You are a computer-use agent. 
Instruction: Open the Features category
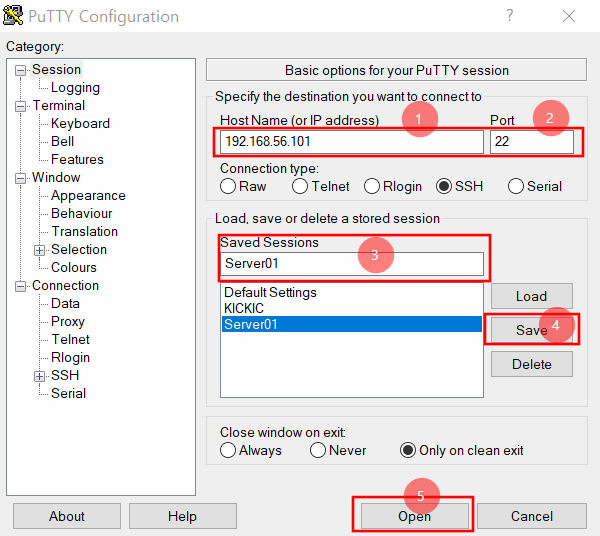(77, 160)
